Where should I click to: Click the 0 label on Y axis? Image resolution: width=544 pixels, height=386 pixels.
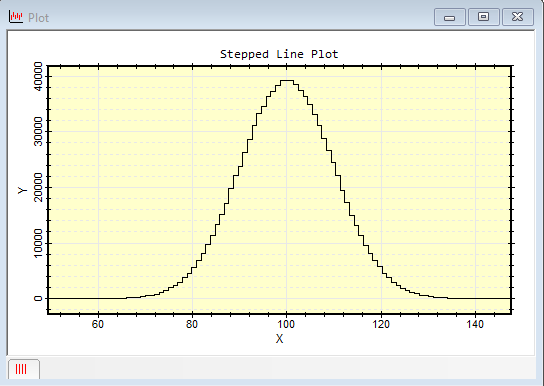point(38,298)
